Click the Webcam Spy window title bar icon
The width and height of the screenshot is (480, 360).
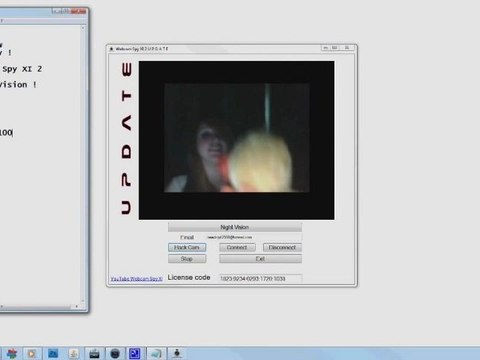point(111,49)
